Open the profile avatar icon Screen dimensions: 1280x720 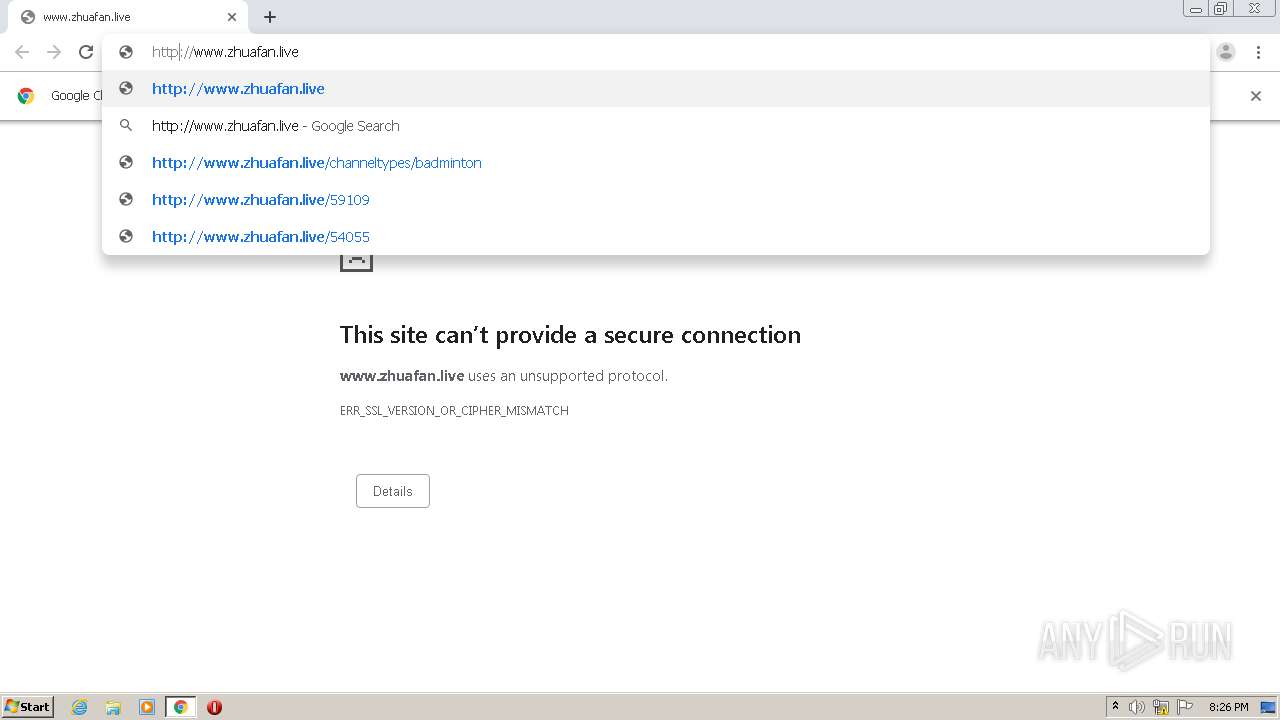pos(1226,52)
